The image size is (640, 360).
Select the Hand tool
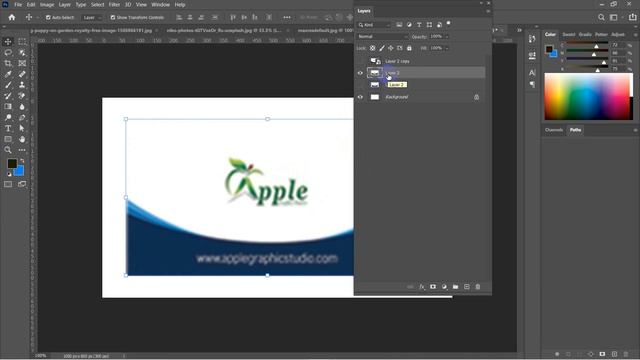pyautogui.click(x=22, y=139)
